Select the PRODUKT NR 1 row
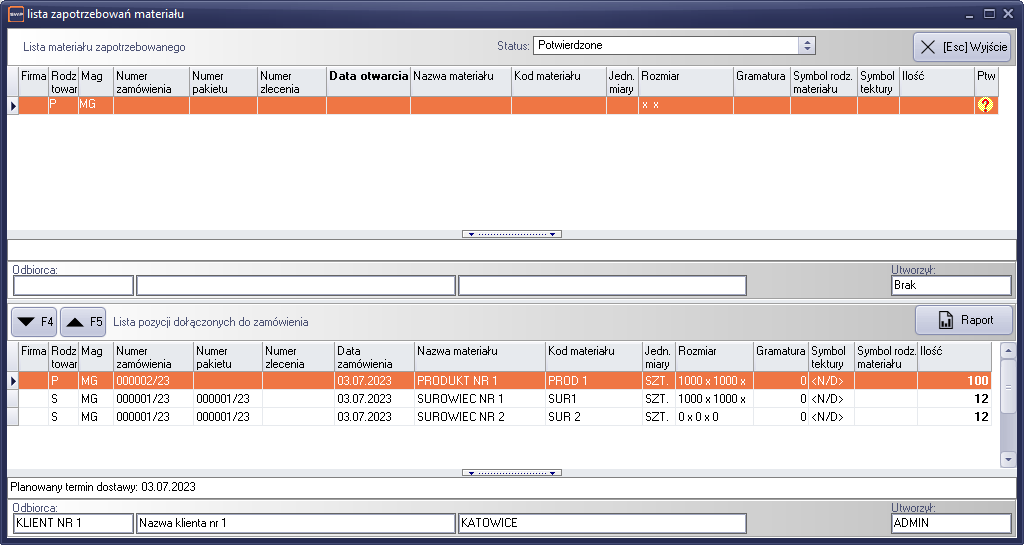Screen dimensions: 1024x545 point(480,381)
